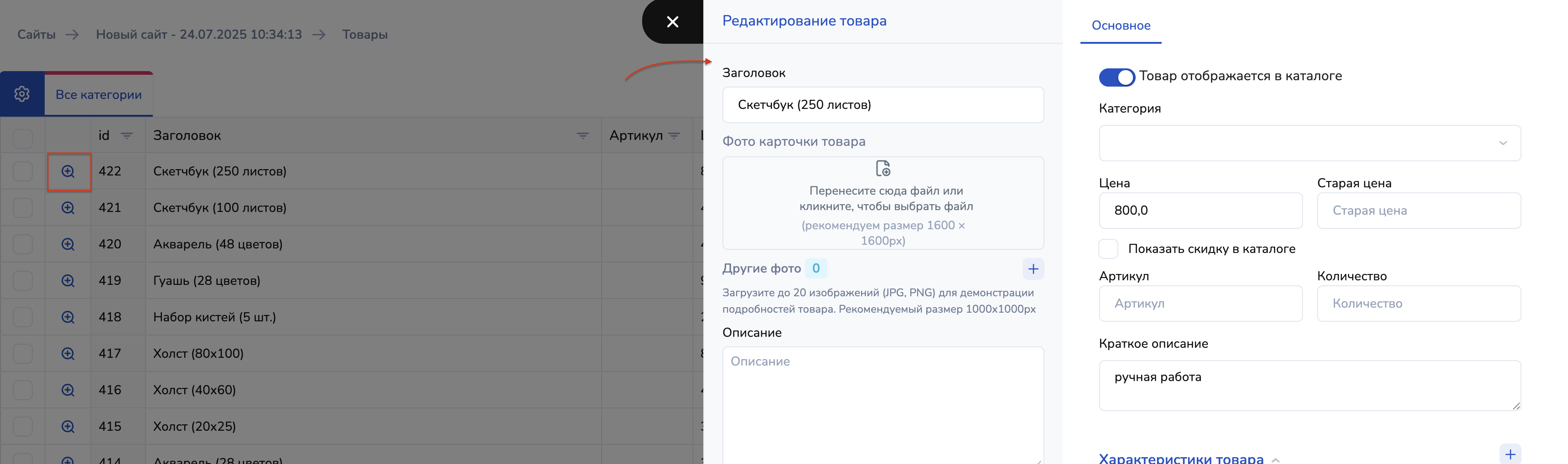Open the Категория dropdown
This screenshot has height=464, width=1568.
(1309, 144)
